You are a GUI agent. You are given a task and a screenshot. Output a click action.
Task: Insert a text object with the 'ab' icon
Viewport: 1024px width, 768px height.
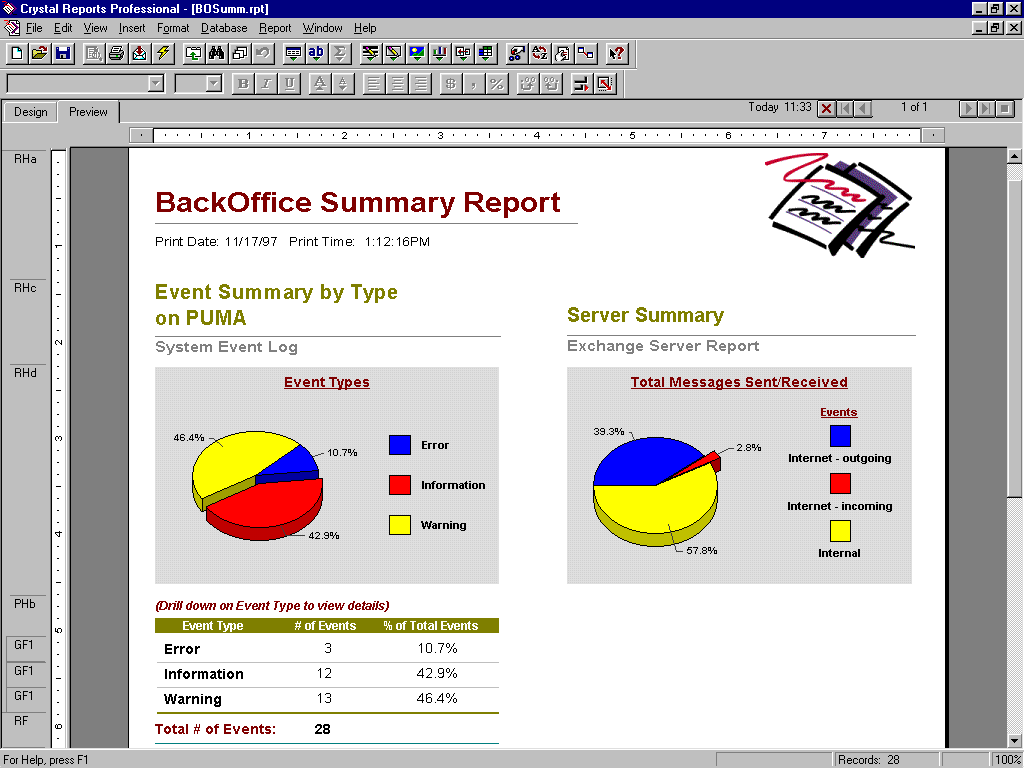(x=316, y=54)
